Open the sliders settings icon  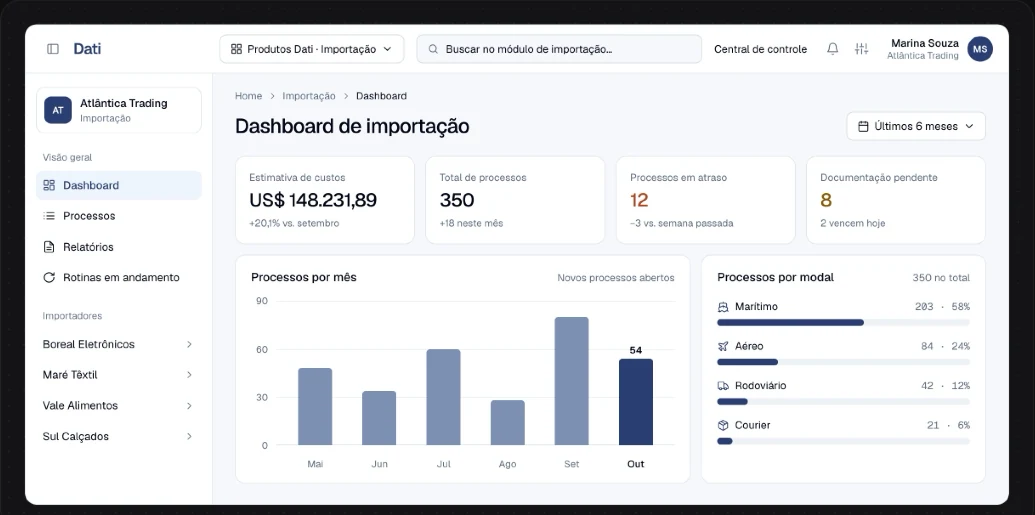(861, 49)
